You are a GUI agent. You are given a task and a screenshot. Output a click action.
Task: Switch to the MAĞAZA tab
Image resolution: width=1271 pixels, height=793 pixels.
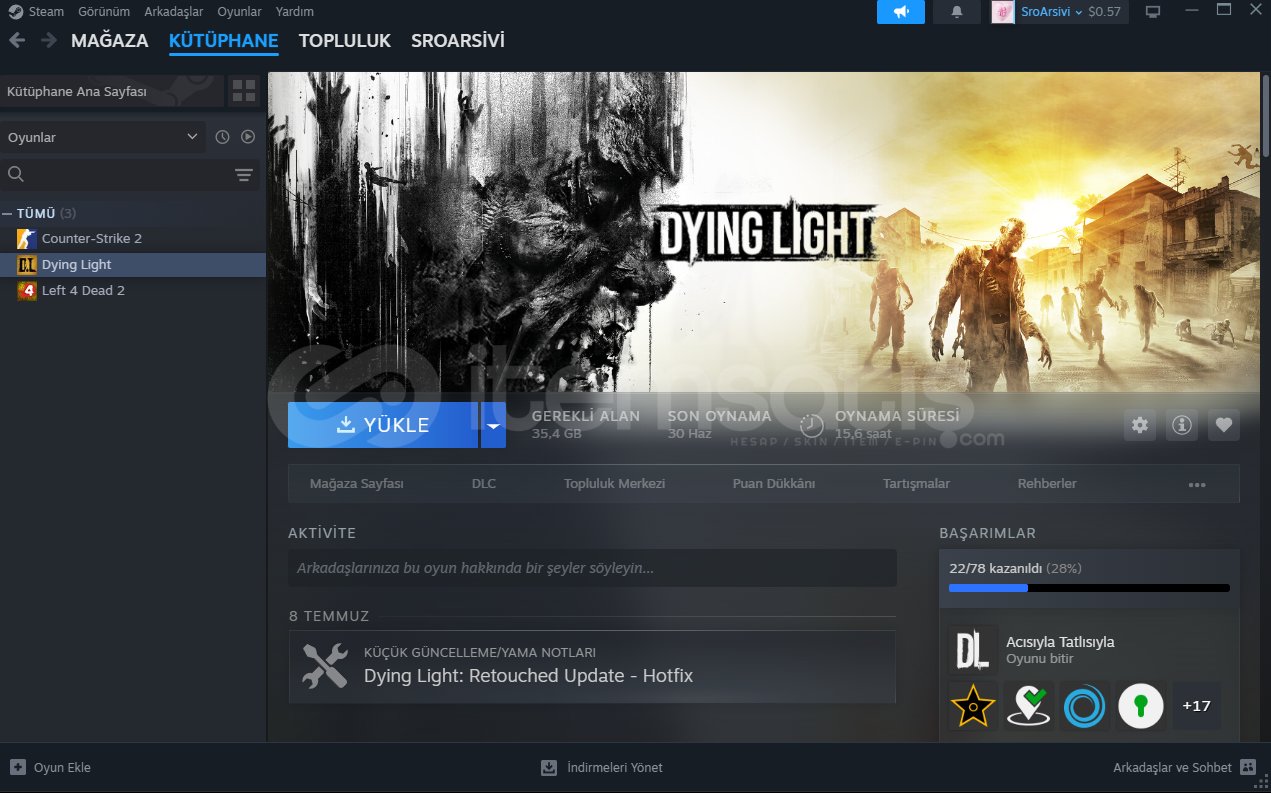click(110, 41)
